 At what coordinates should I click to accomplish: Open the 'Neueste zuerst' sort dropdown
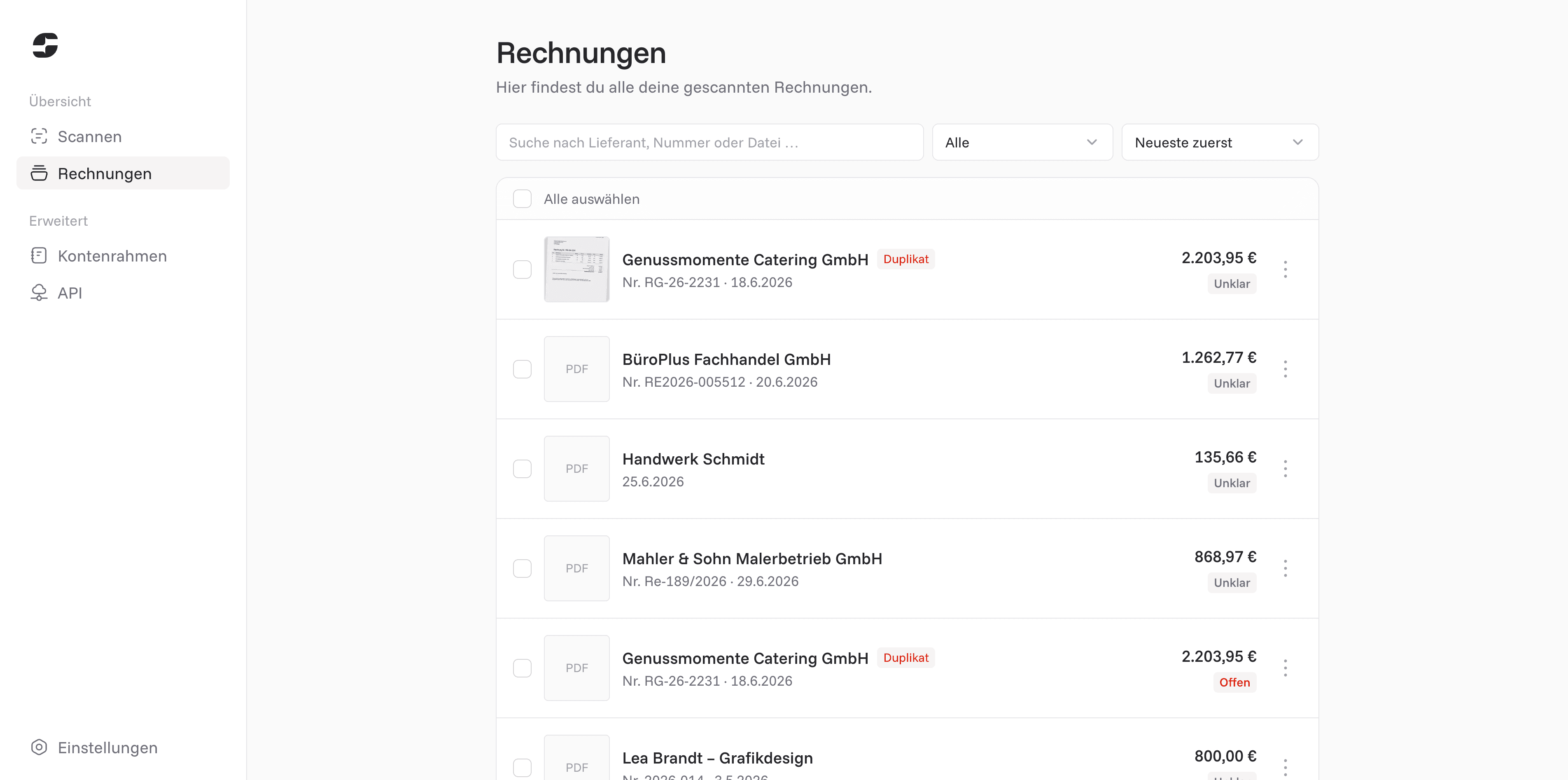pyautogui.click(x=1220, y=142)
